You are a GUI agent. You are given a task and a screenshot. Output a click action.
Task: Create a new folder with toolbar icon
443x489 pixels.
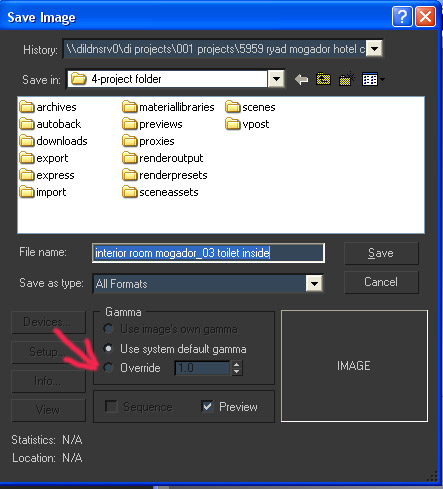346,79
